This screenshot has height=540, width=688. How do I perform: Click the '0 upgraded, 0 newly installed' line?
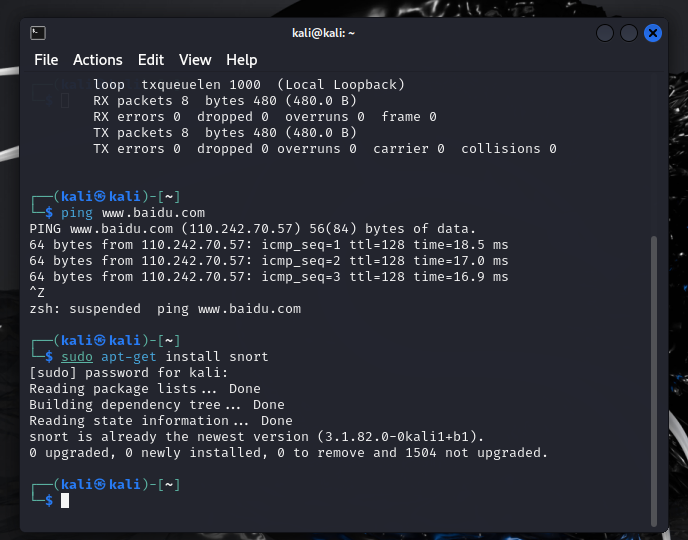tap(288, 453)
